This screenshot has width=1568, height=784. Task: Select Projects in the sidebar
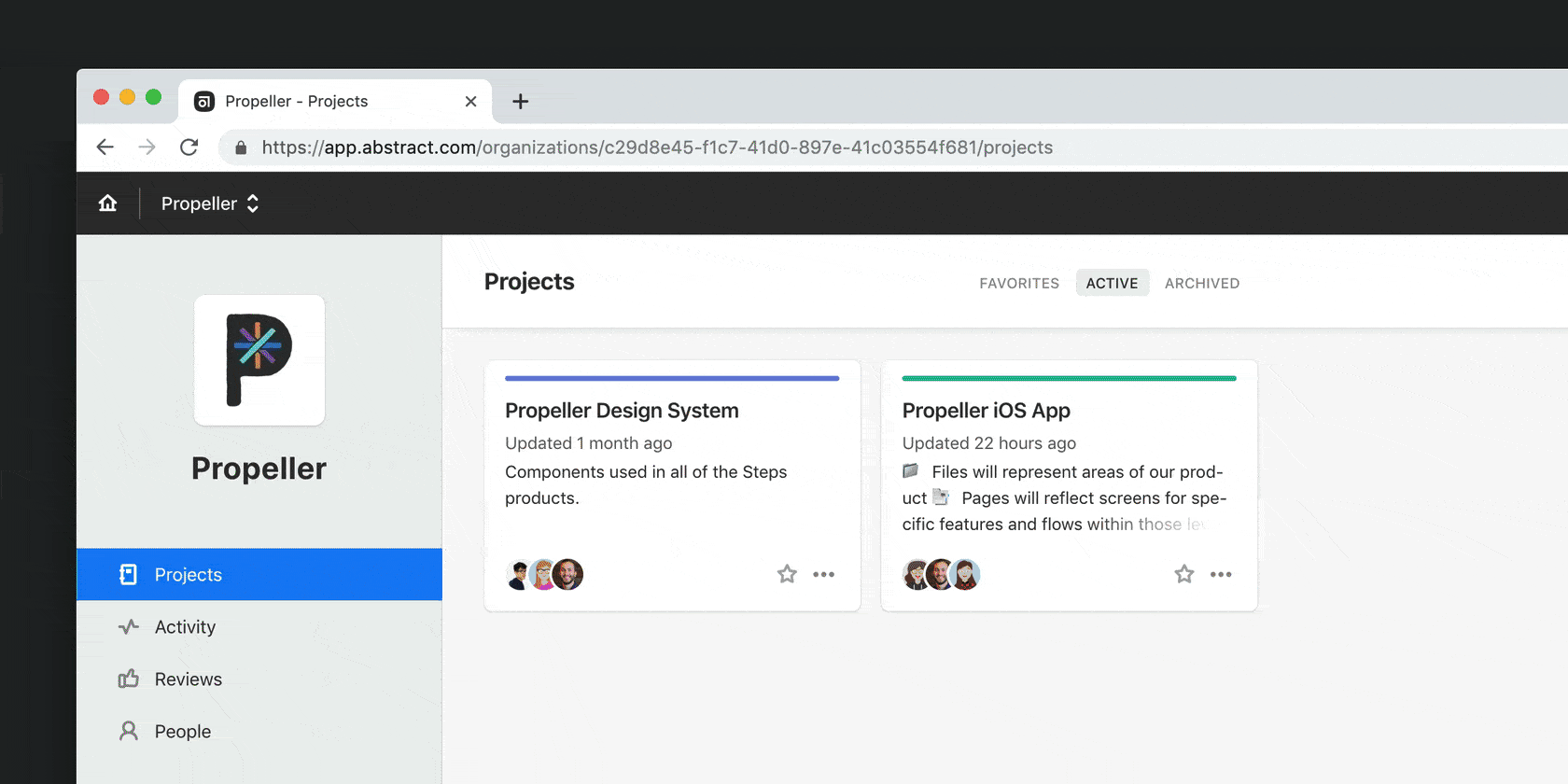click(259, 575)
